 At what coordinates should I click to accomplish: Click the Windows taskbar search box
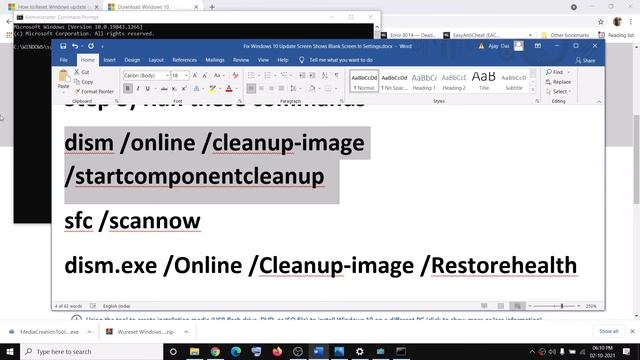coord(91,351)
